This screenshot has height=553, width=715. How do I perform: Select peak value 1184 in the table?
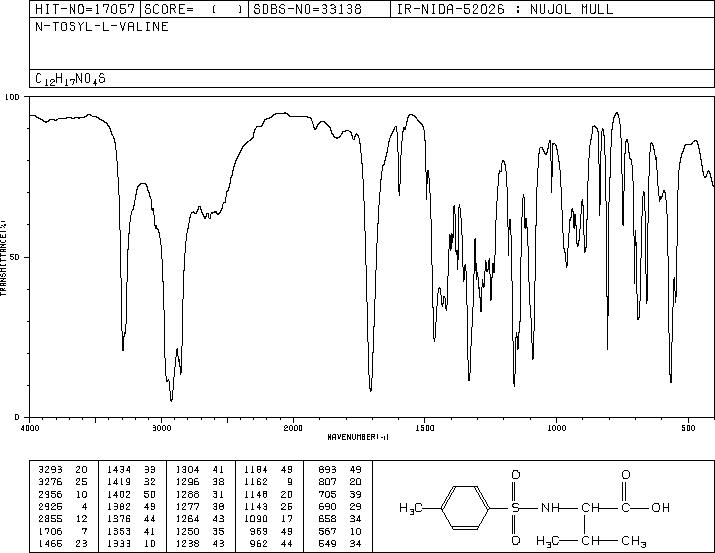tap(256, 470)
